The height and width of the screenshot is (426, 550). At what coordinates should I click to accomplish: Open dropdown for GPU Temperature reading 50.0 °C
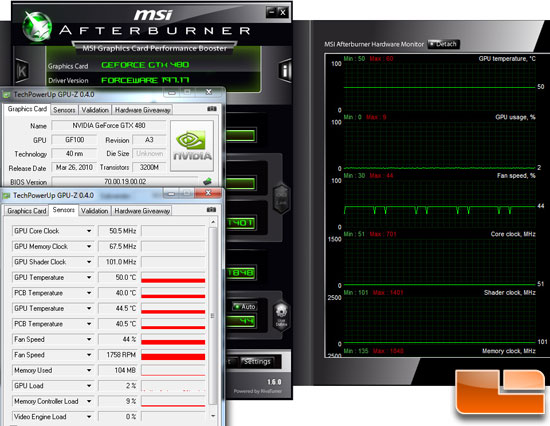(x=89, y=277)
